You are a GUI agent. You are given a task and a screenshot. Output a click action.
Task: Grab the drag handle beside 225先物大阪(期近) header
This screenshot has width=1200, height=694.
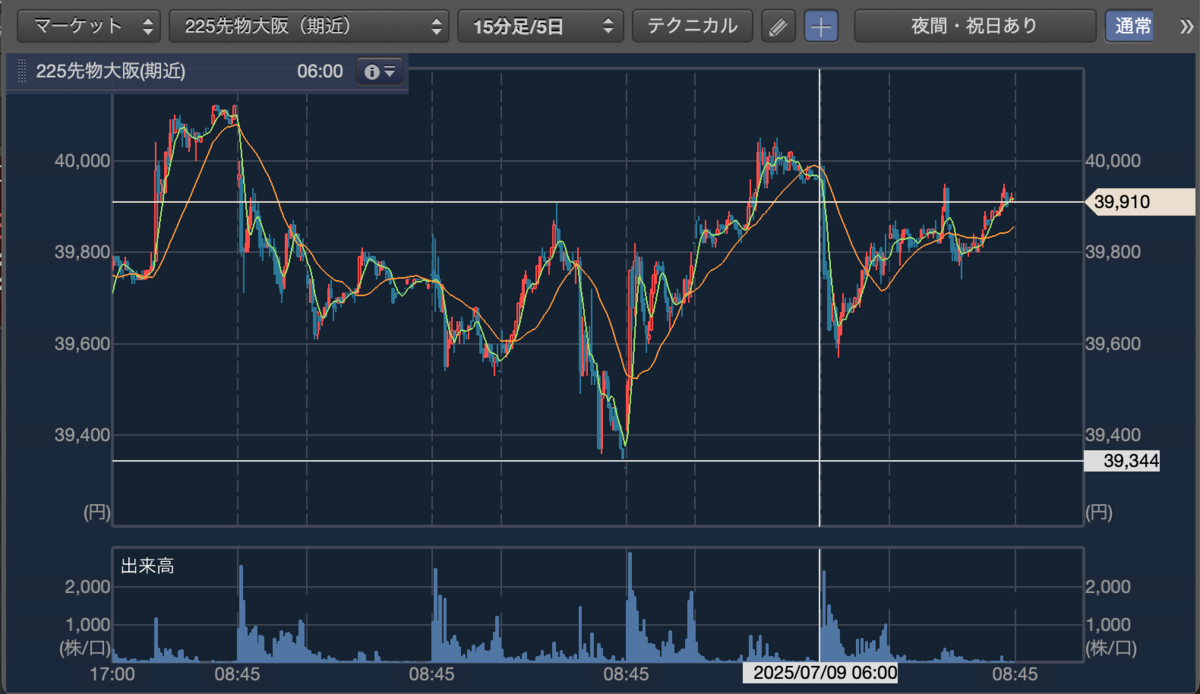click(21, 72)
